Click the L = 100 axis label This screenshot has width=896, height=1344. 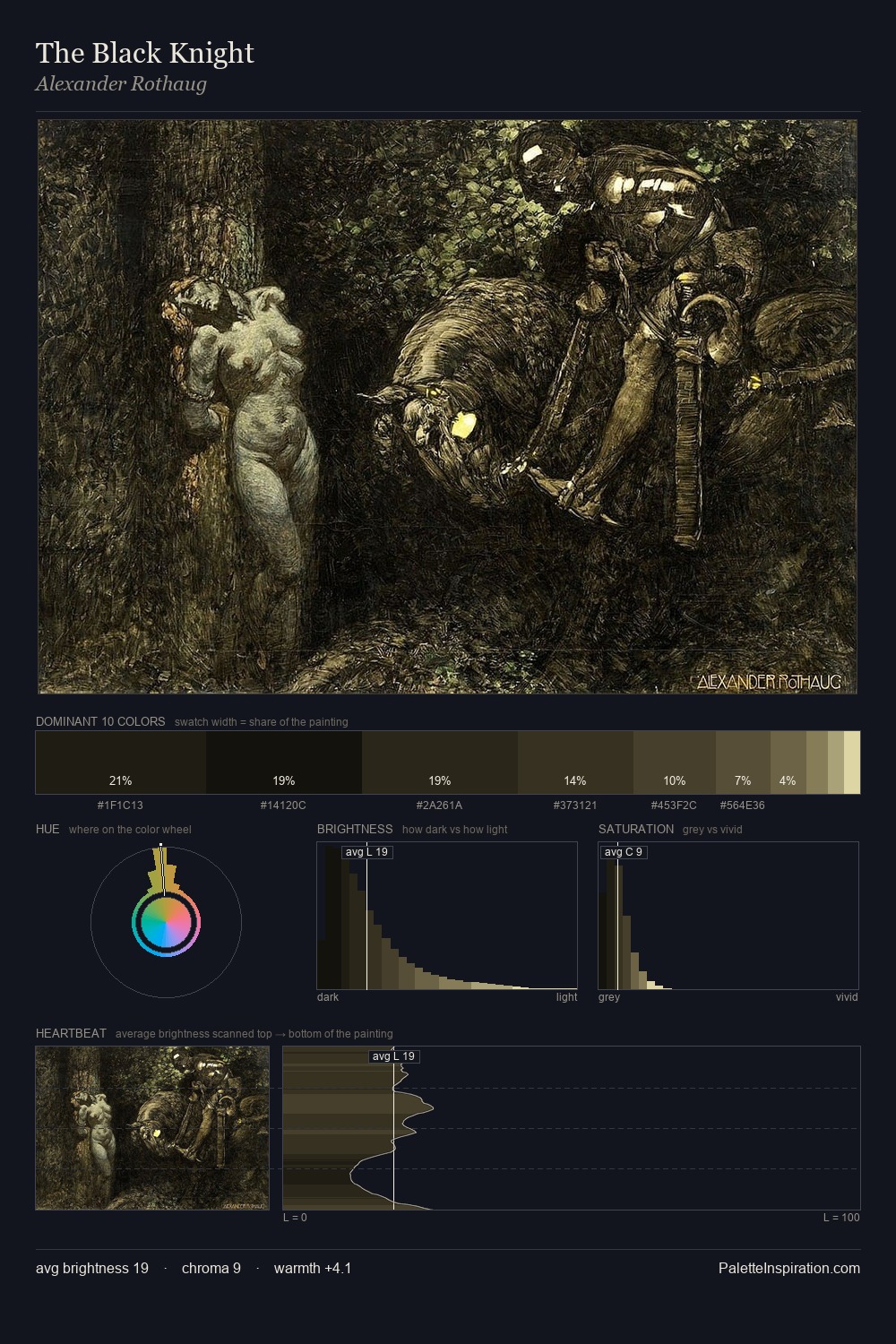click(x=841, y=1218)
